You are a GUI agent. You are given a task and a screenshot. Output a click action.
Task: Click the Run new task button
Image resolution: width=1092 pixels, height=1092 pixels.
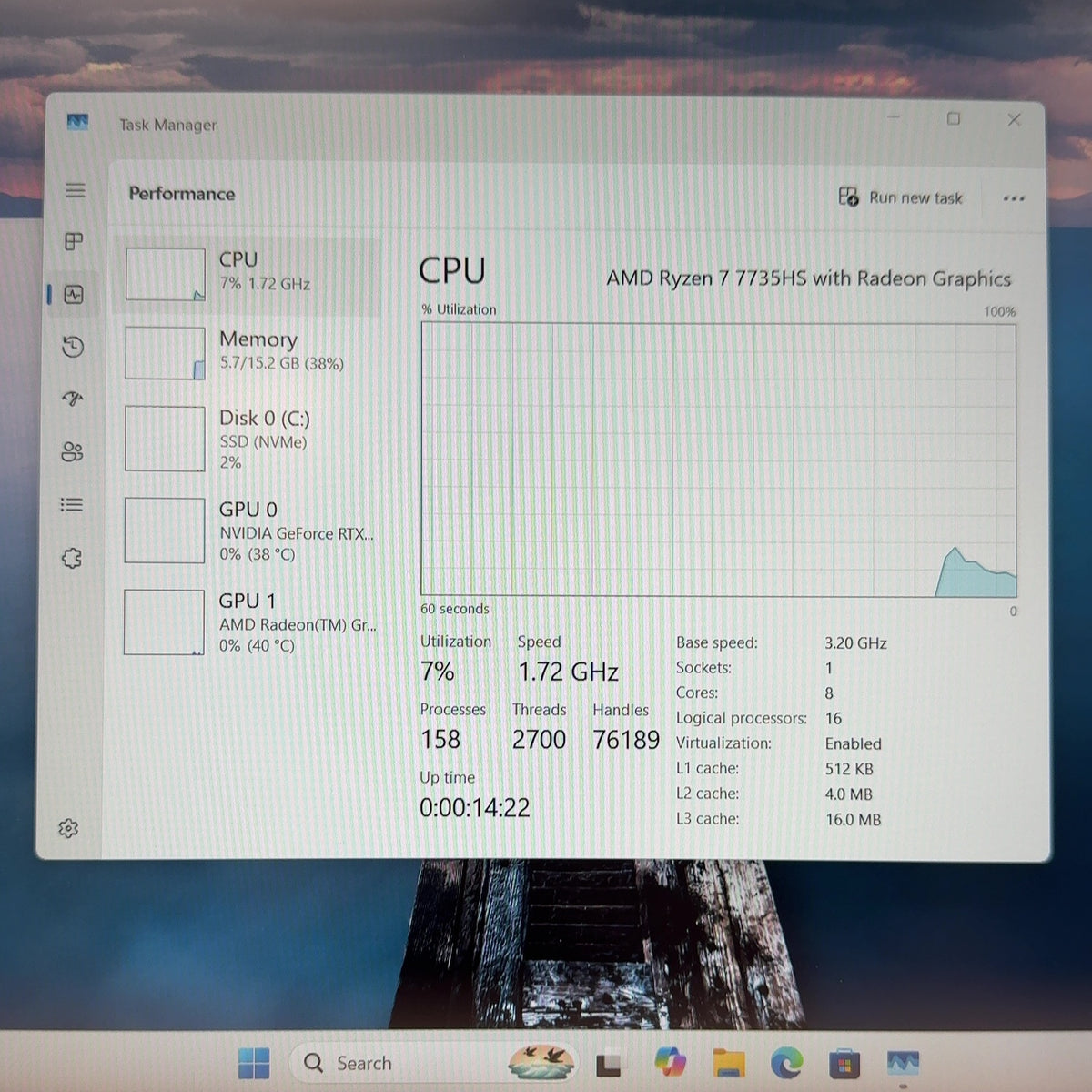[900, 197]
